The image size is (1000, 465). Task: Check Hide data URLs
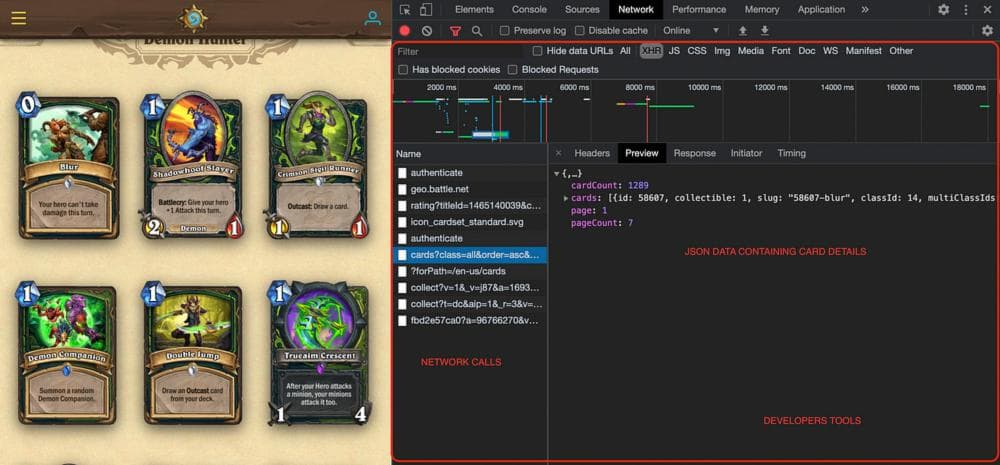click(538, 51)
